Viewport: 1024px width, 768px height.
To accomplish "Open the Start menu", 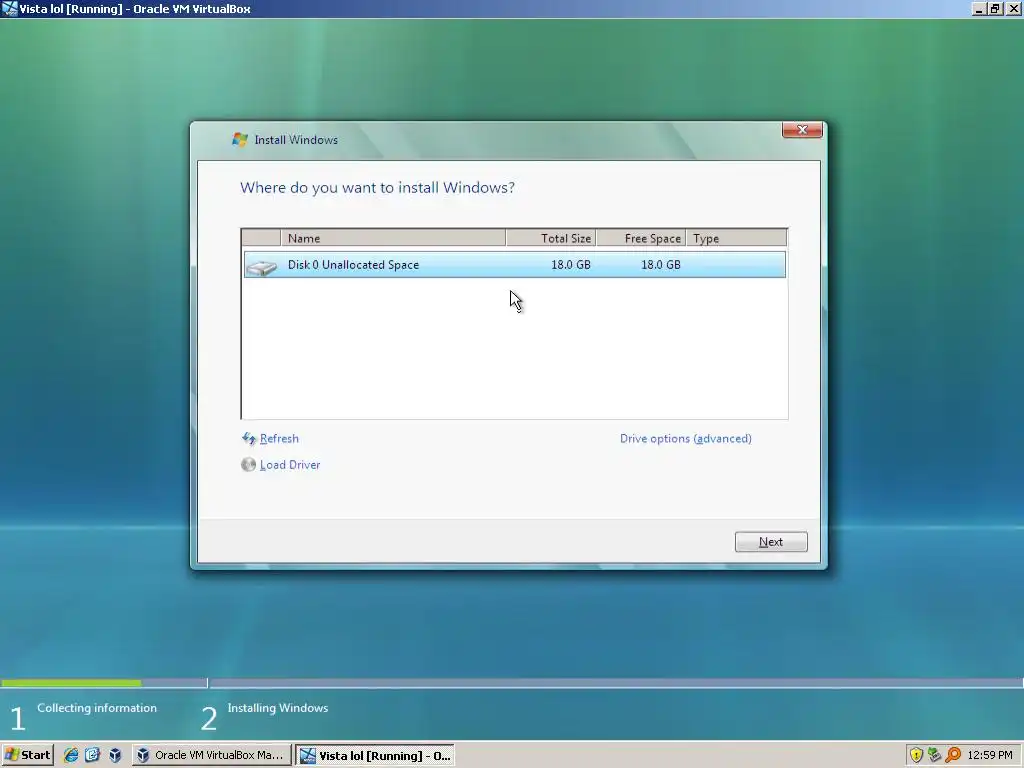I will click(x=27, y=755).
